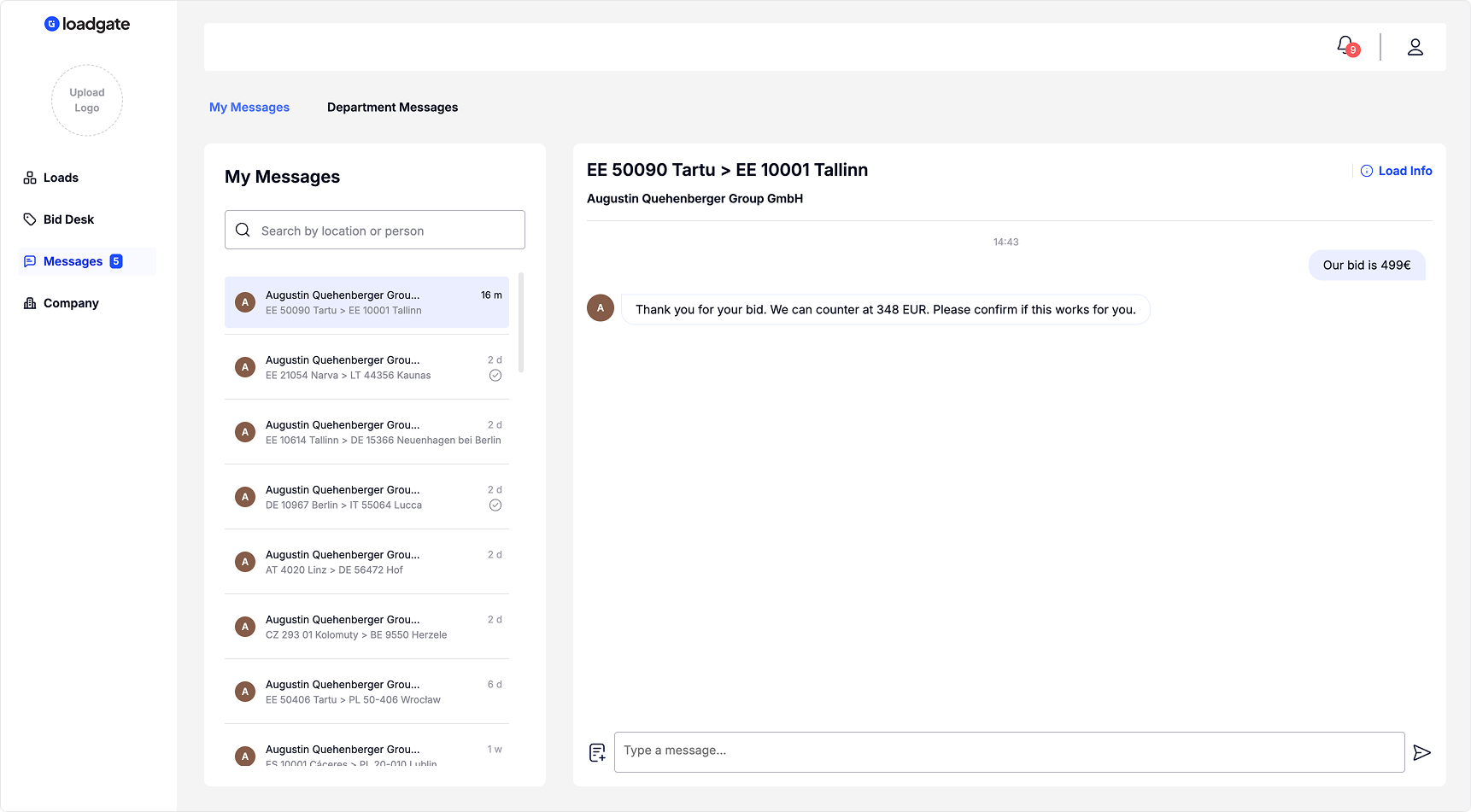Viewport: 1471px width, 812px height.
Task: Go to Bid Desk page
Action: point(68,219)
